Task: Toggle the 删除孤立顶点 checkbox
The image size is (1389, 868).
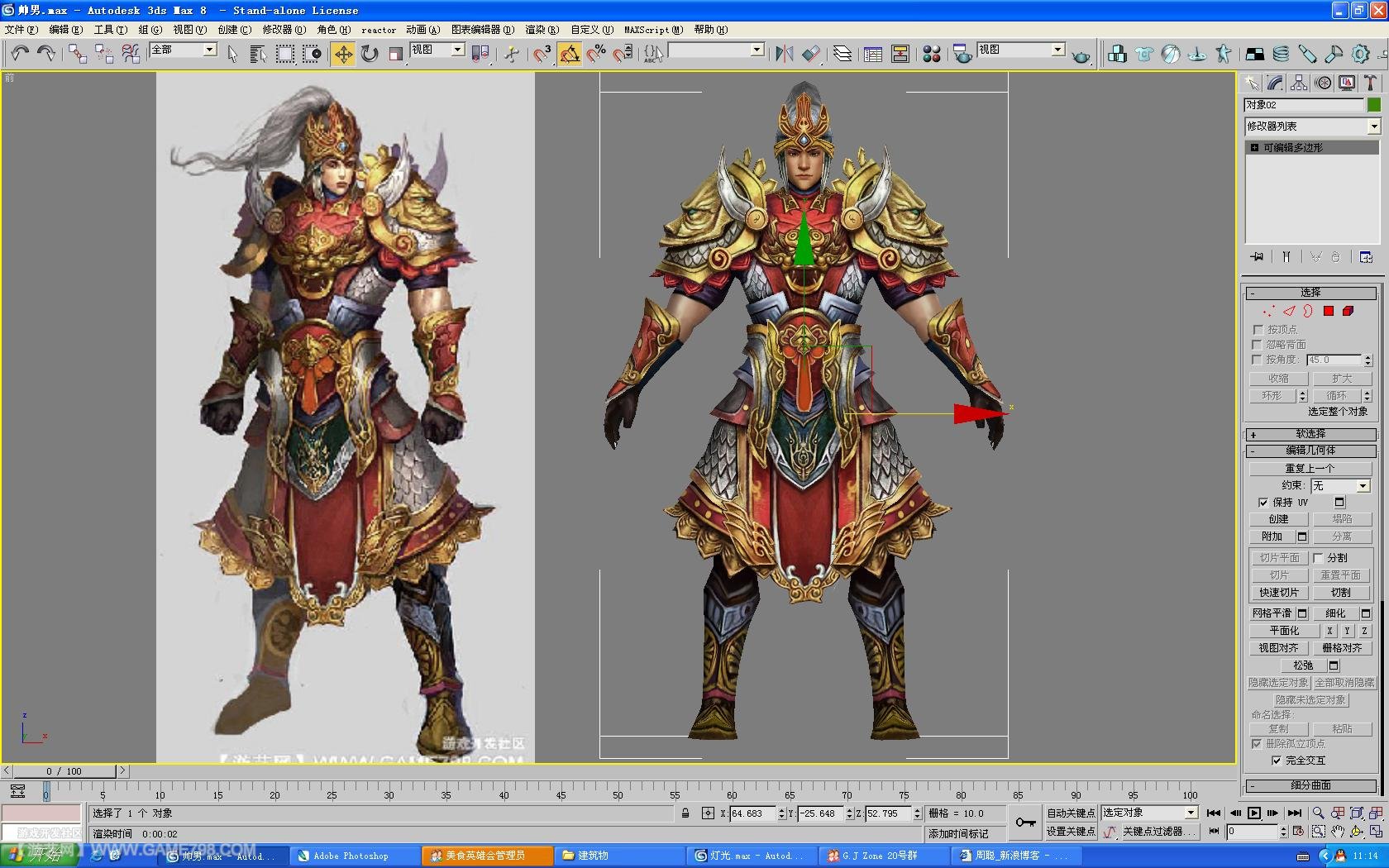Action: 1257,743
